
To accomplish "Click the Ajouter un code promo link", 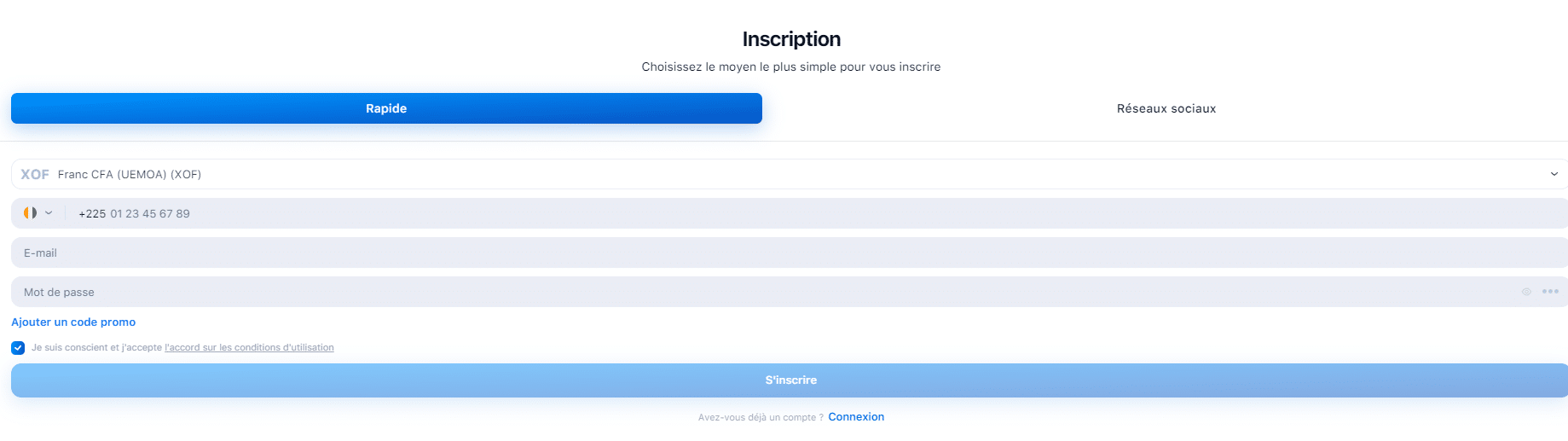I will coord(73,322).
